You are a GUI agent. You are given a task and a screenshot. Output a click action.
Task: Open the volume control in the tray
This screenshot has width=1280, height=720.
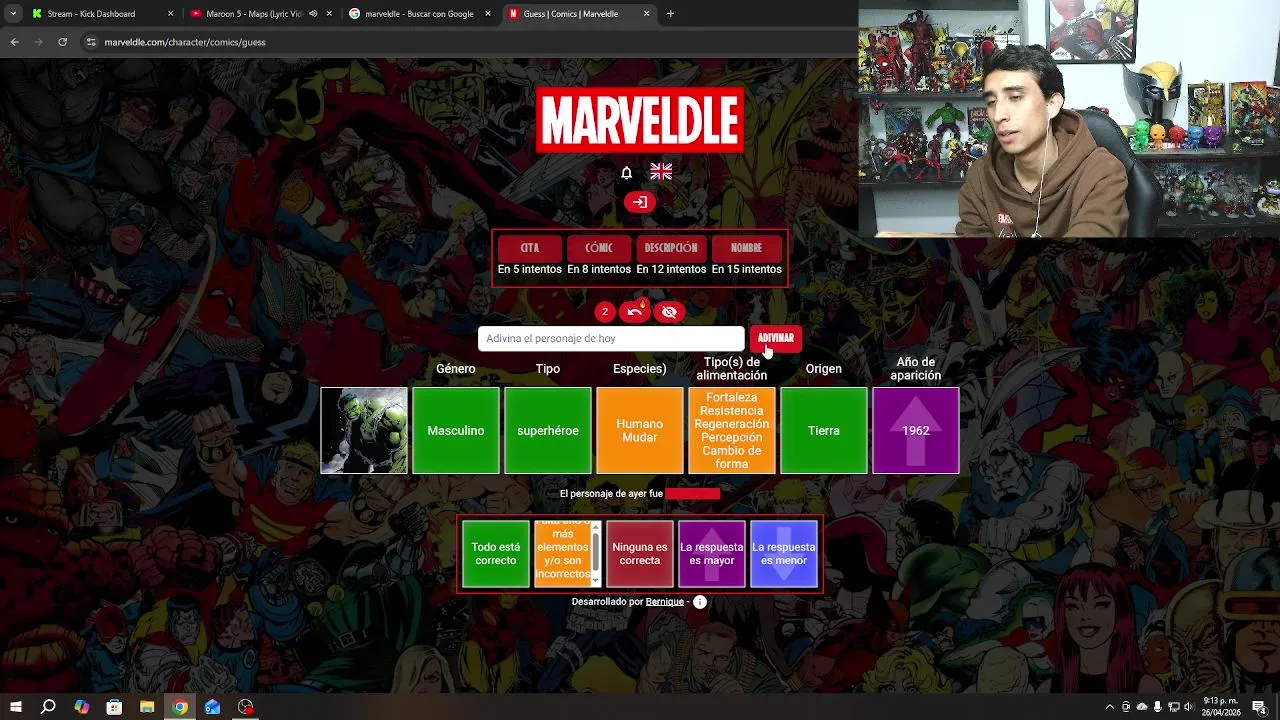pyautogui.click(x=1189, y=707)
